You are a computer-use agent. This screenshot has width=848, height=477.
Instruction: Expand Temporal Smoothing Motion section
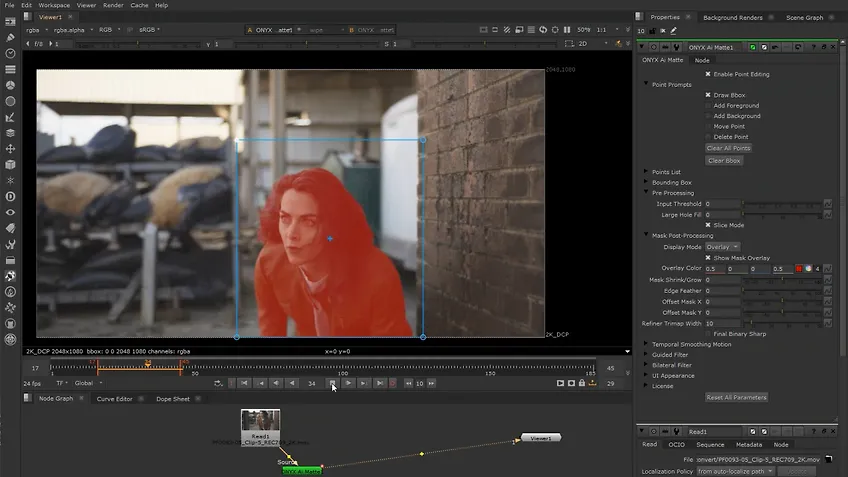(646, 344)
